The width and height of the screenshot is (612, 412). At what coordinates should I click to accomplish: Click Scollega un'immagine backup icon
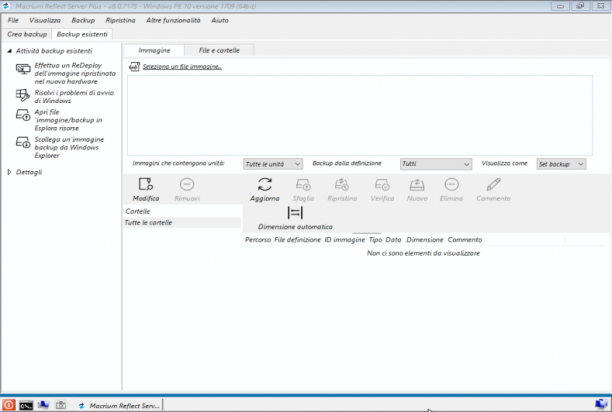click(x=23, y=142)
